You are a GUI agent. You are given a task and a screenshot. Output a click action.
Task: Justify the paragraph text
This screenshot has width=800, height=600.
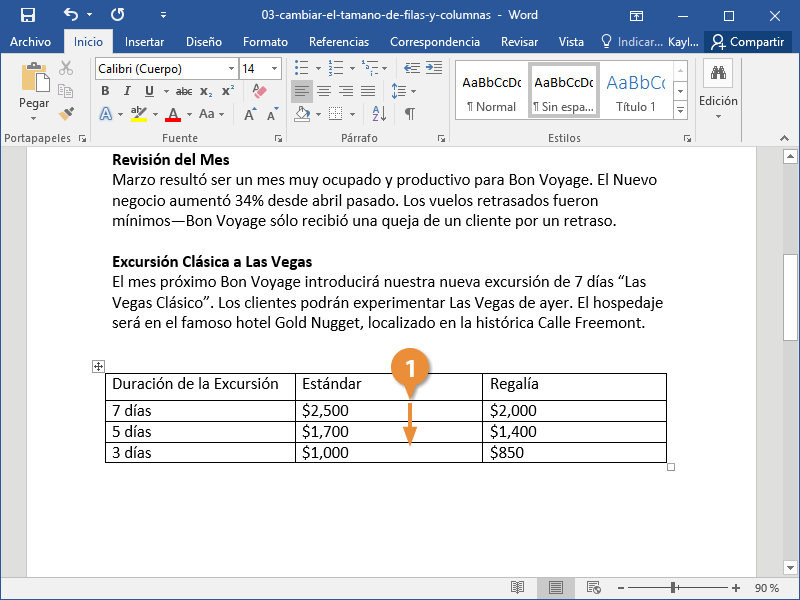coord(368,91)
